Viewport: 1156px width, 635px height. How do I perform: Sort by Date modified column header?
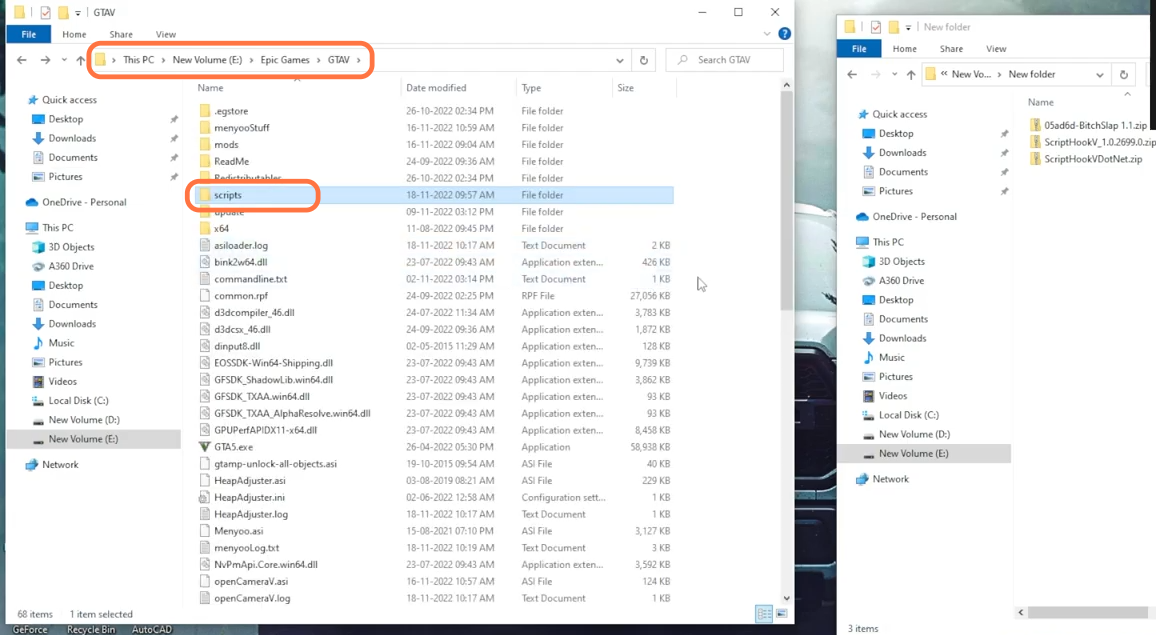click(x=436, y=88)
